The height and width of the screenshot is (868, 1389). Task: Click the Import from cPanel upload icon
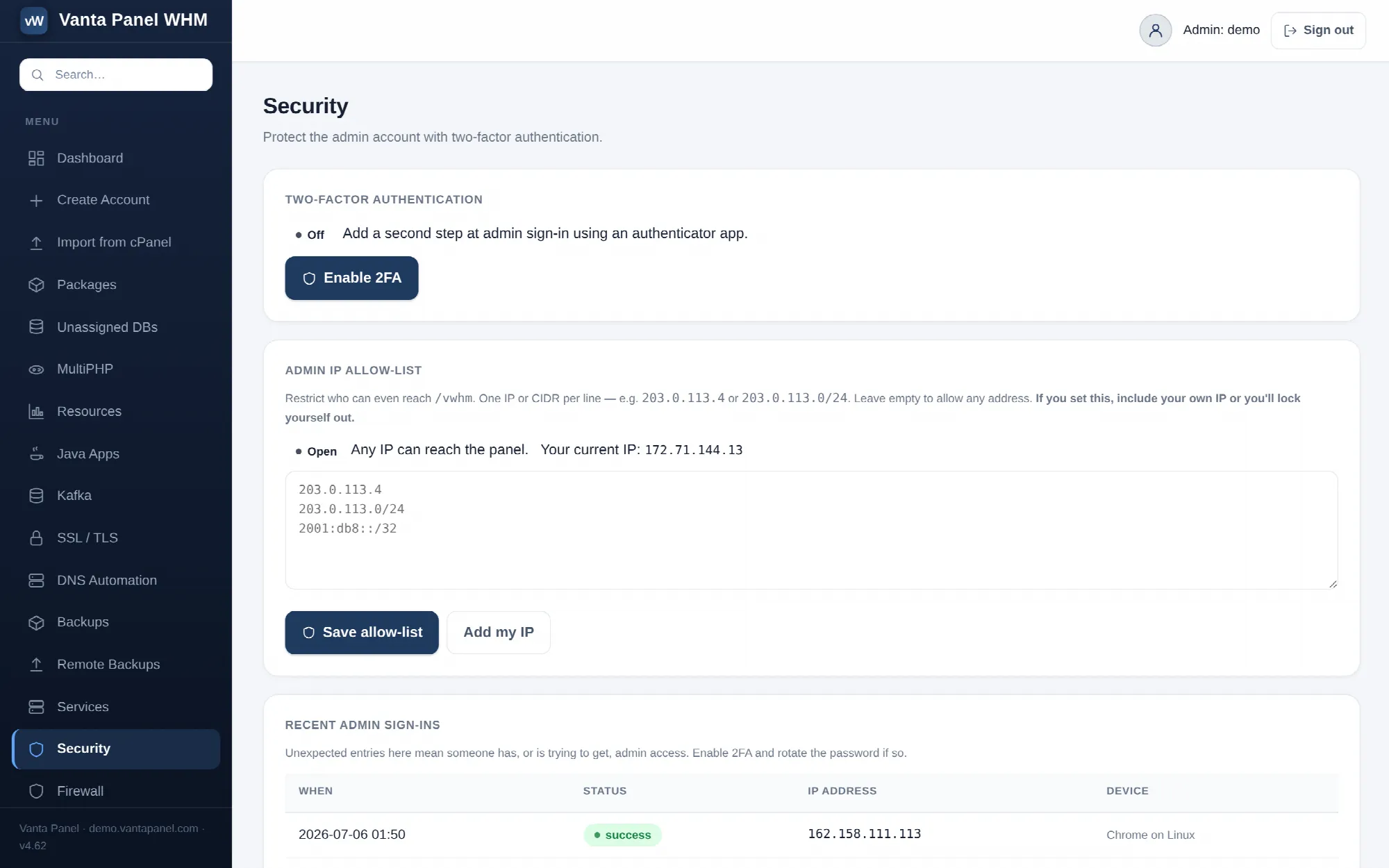36,243
